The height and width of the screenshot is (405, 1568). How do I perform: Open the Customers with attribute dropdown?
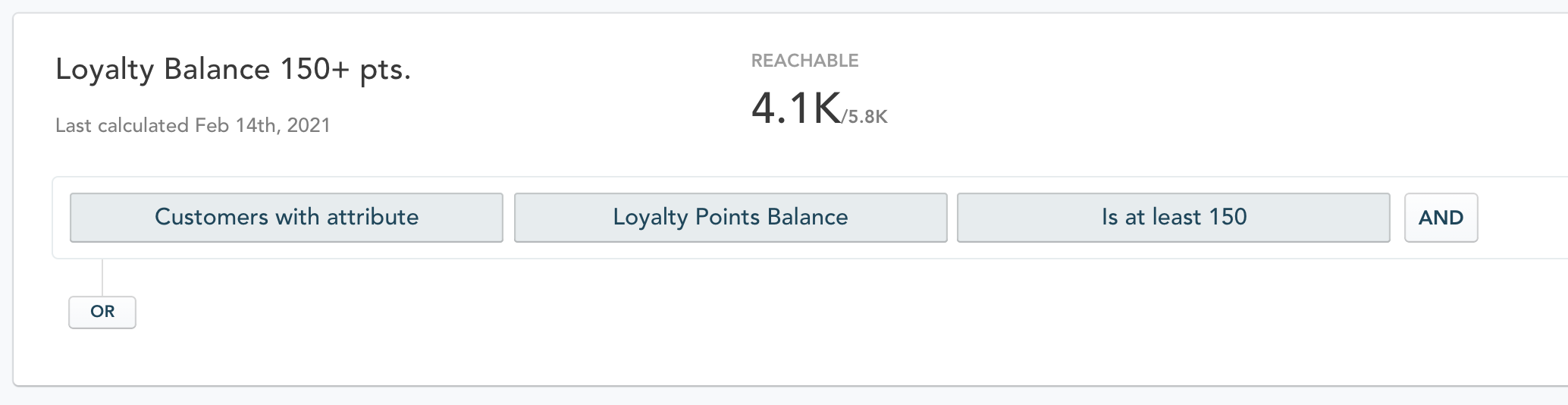286,218
